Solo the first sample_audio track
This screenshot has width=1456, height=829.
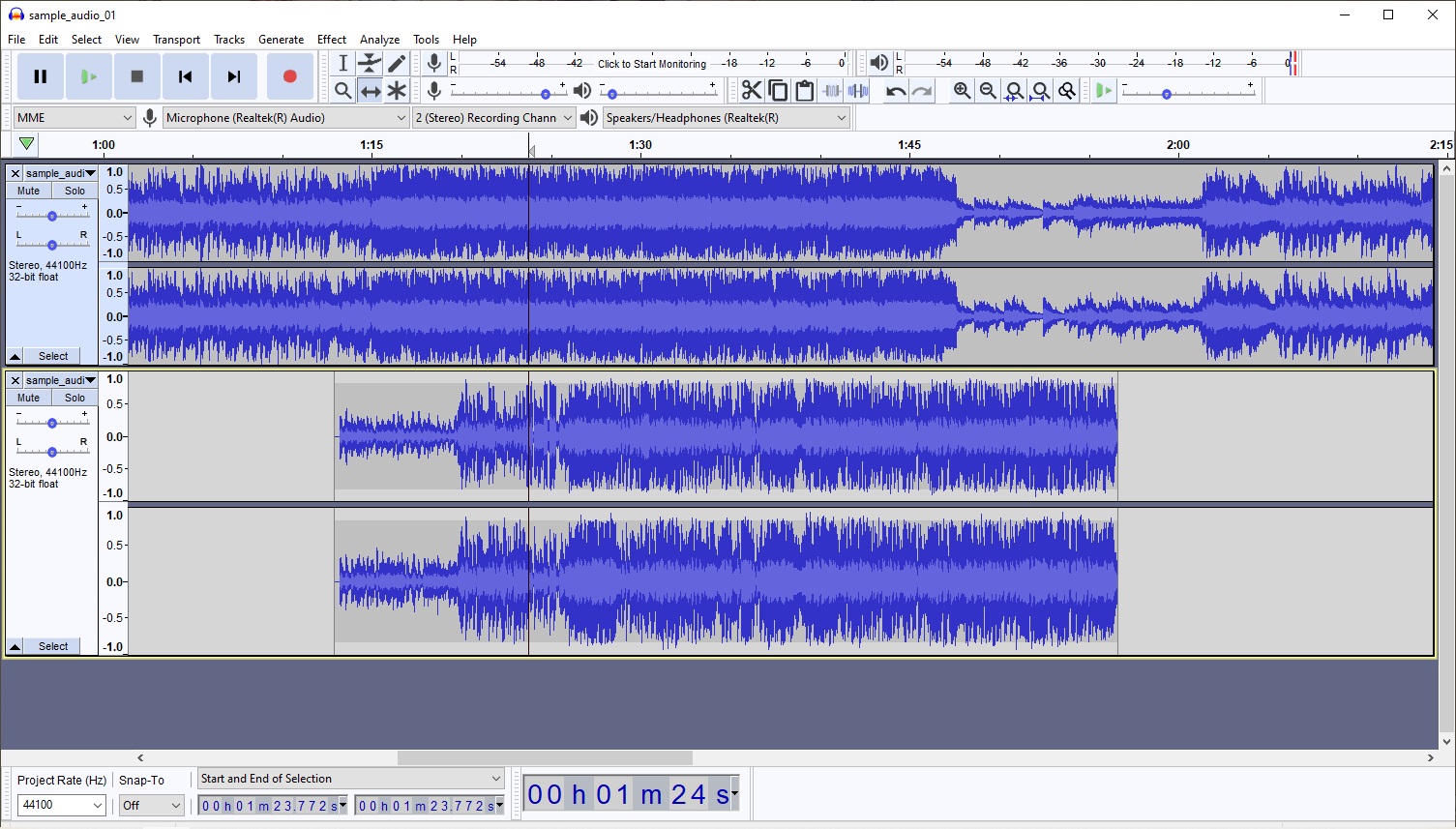coord(74,191)
